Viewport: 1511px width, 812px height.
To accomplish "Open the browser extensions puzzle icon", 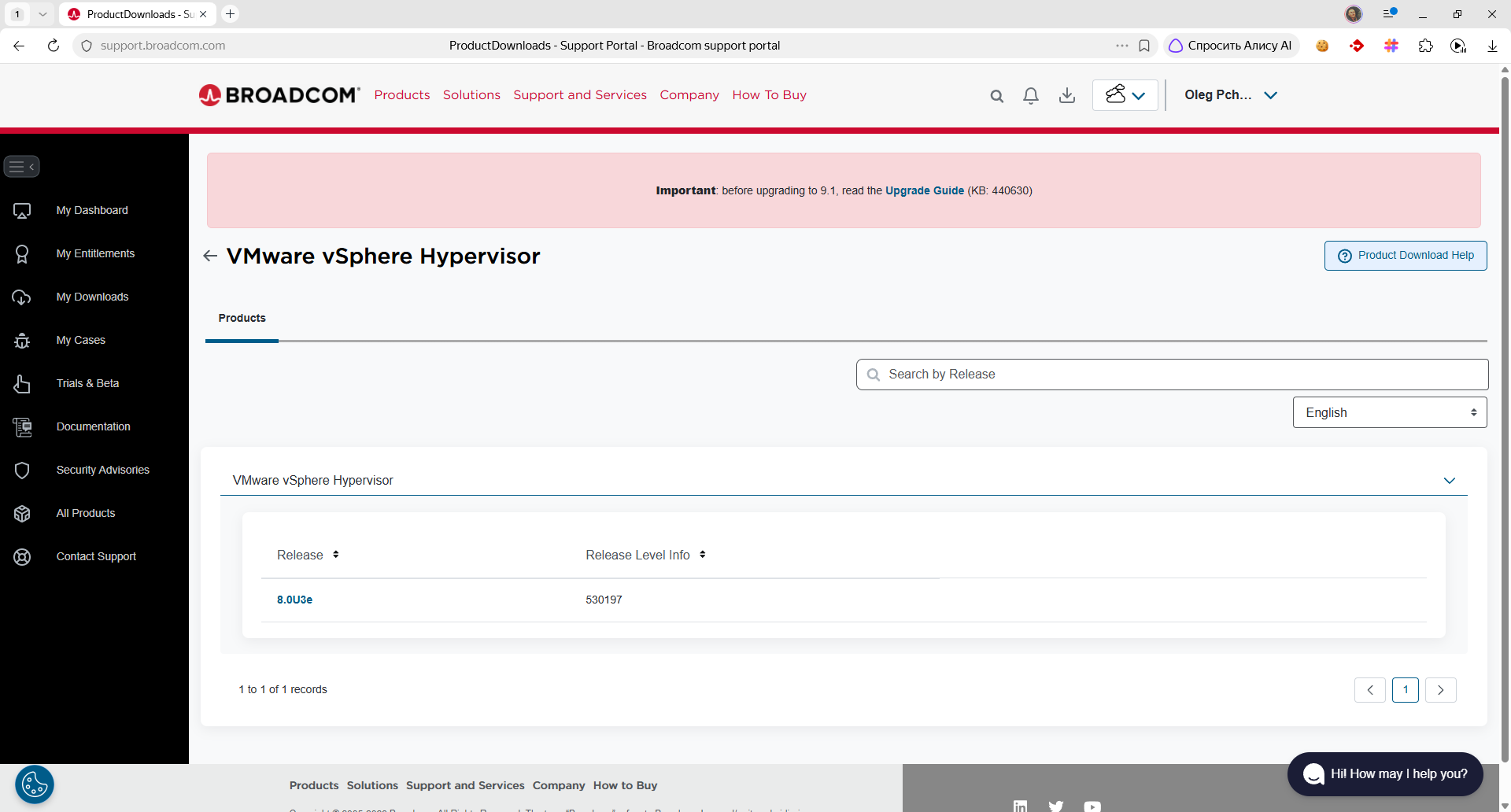I will tap(1425, 46).
